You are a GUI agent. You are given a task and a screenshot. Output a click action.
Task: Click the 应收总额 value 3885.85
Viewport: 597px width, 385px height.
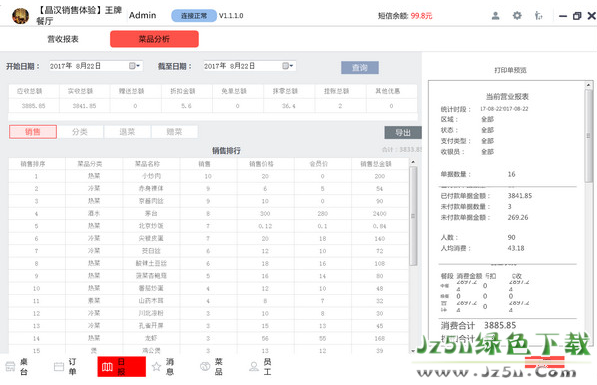tap(34, 106)
